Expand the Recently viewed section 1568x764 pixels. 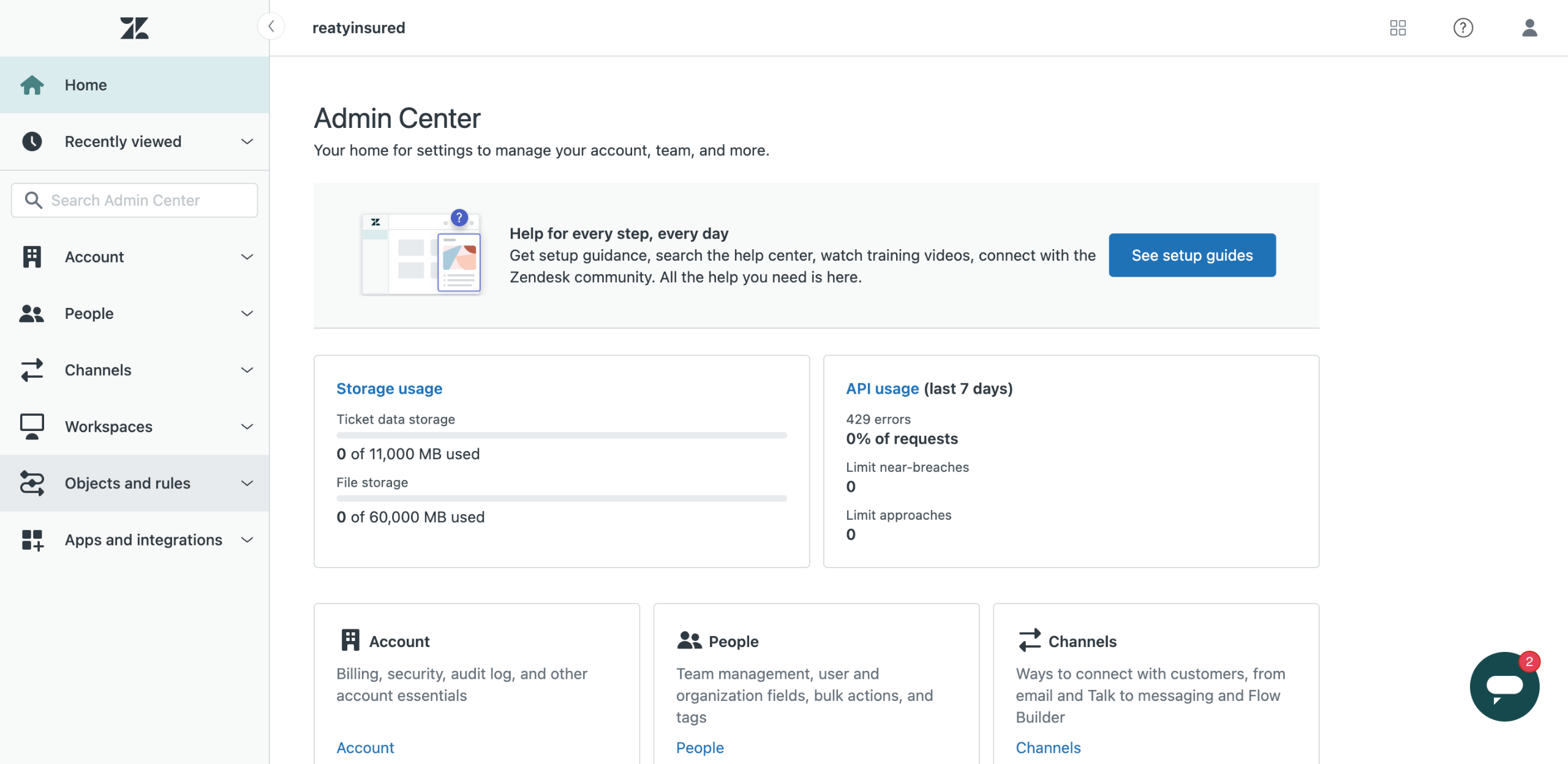pos(247,141)
